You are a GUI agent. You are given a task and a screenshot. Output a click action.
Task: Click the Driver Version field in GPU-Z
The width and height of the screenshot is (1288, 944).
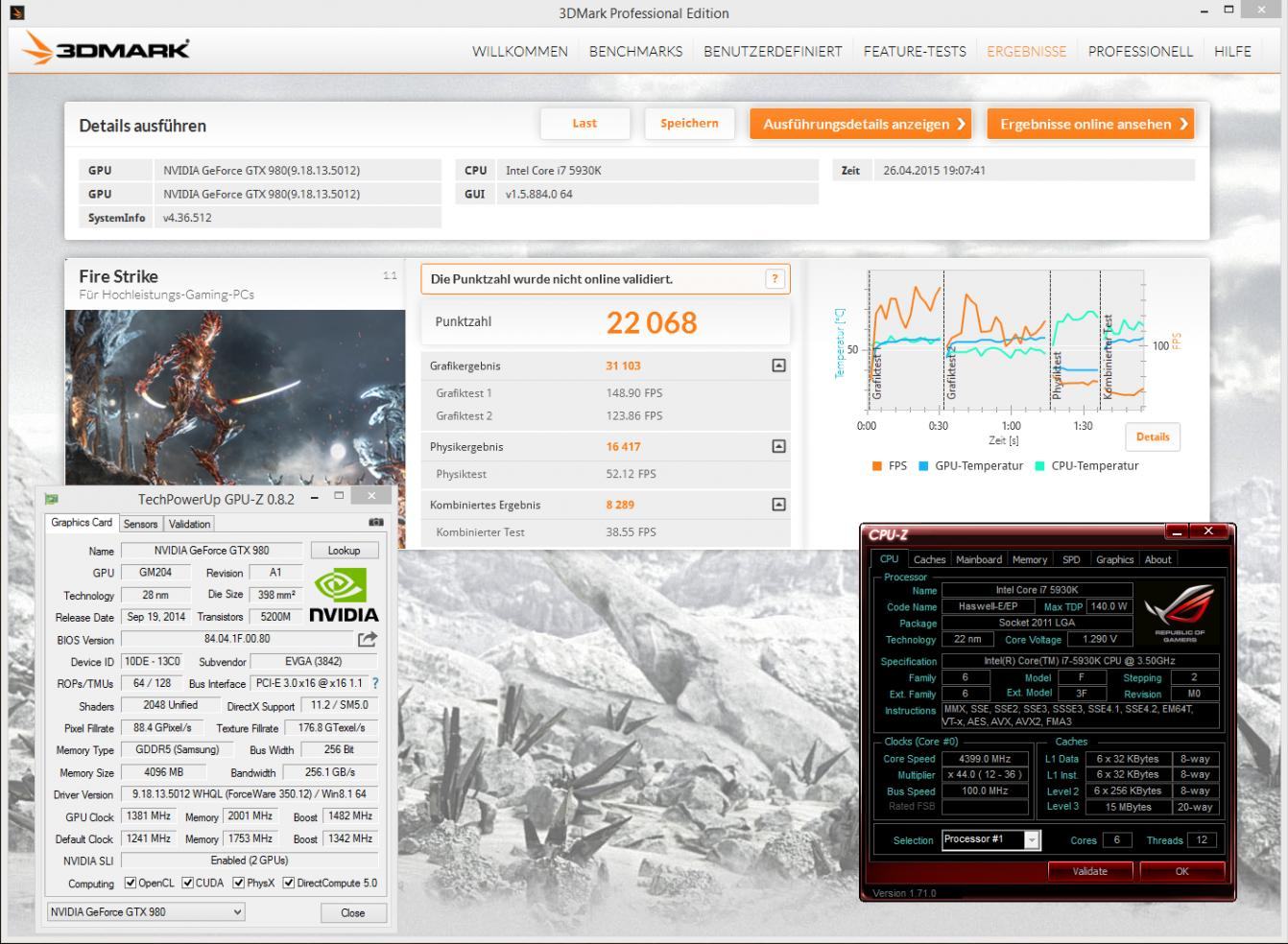tap(250, 794)
